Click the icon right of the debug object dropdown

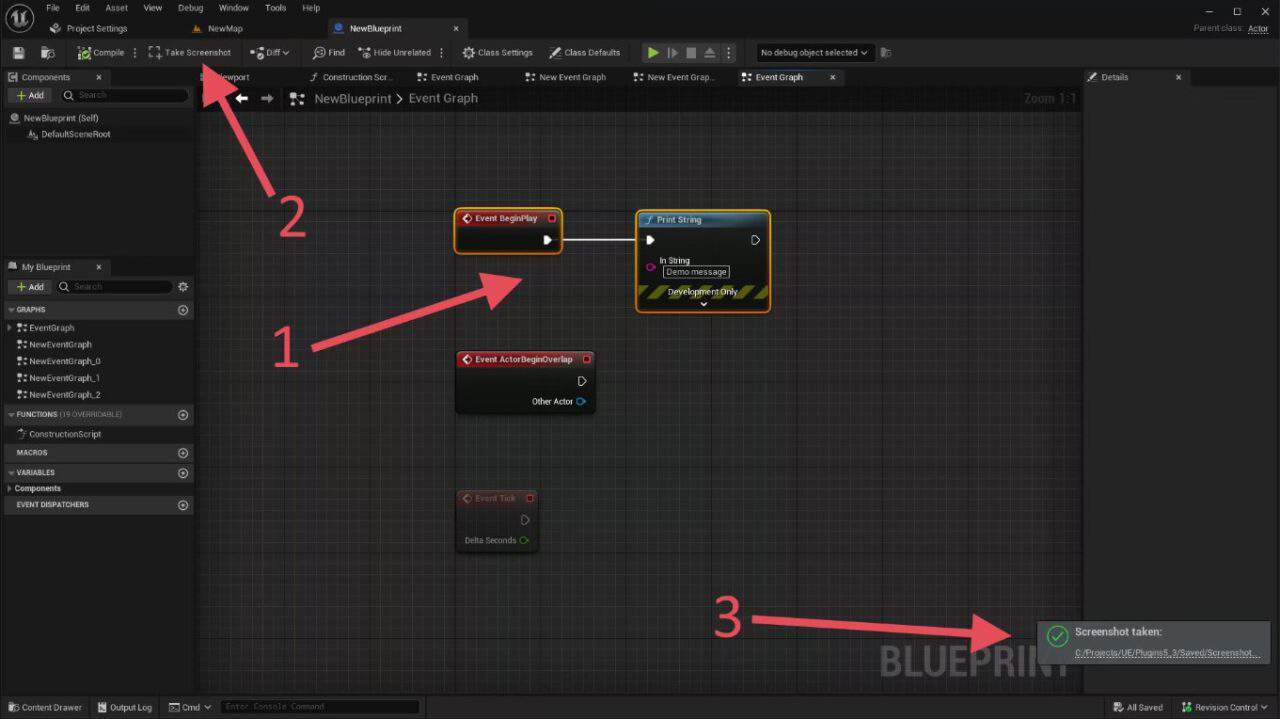click(886, 53)
